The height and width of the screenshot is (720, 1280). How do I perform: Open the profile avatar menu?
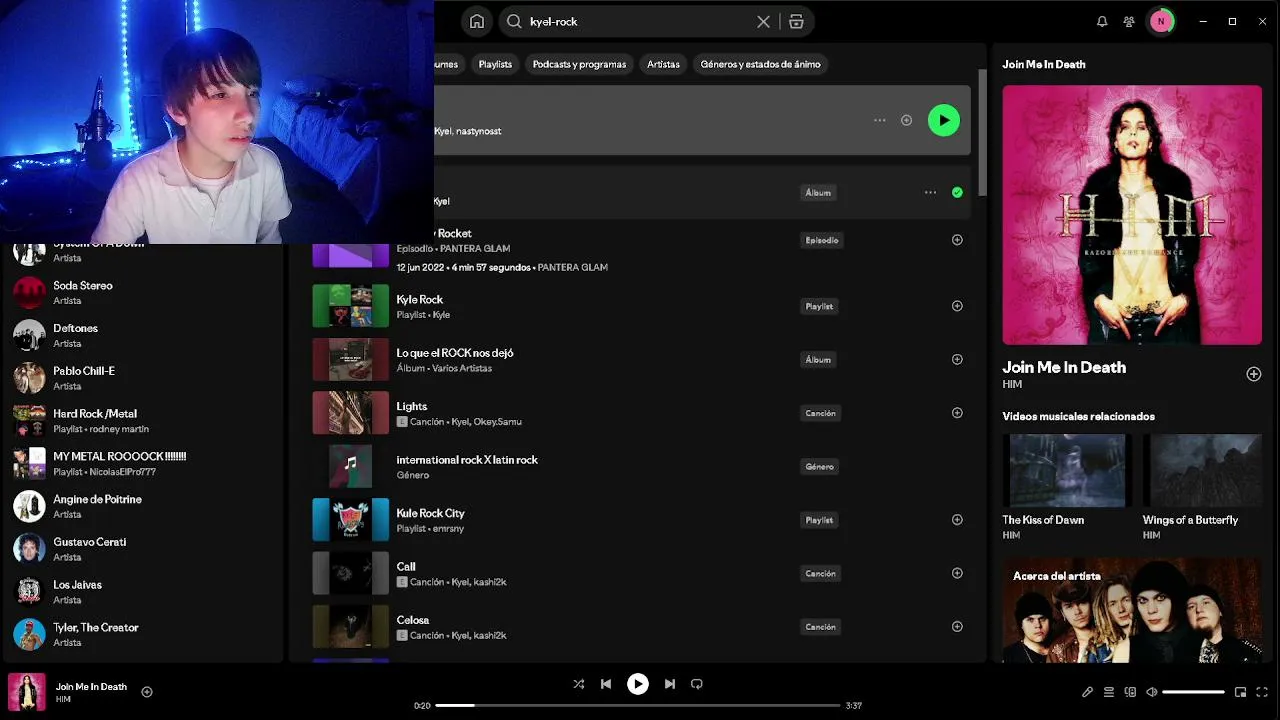click(1161, 21)
